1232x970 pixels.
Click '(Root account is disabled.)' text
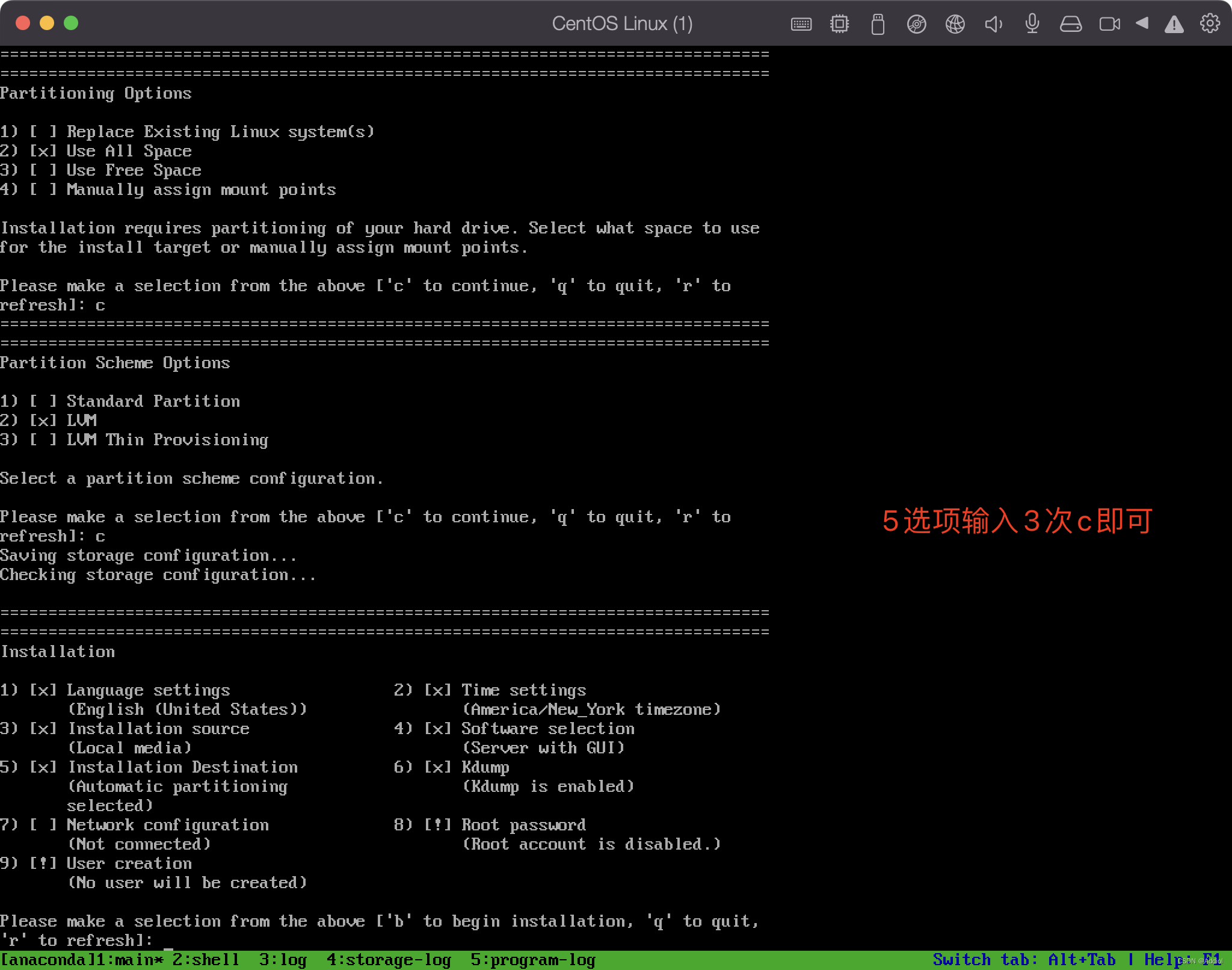coord(591,844)
